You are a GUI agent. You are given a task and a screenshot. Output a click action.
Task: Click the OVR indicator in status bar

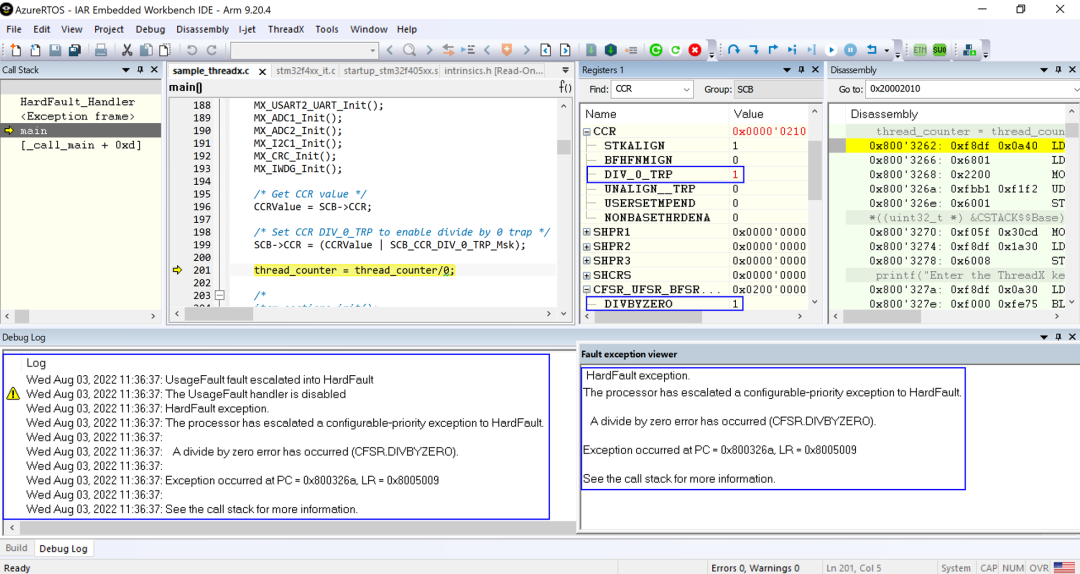pos(1039,568)
